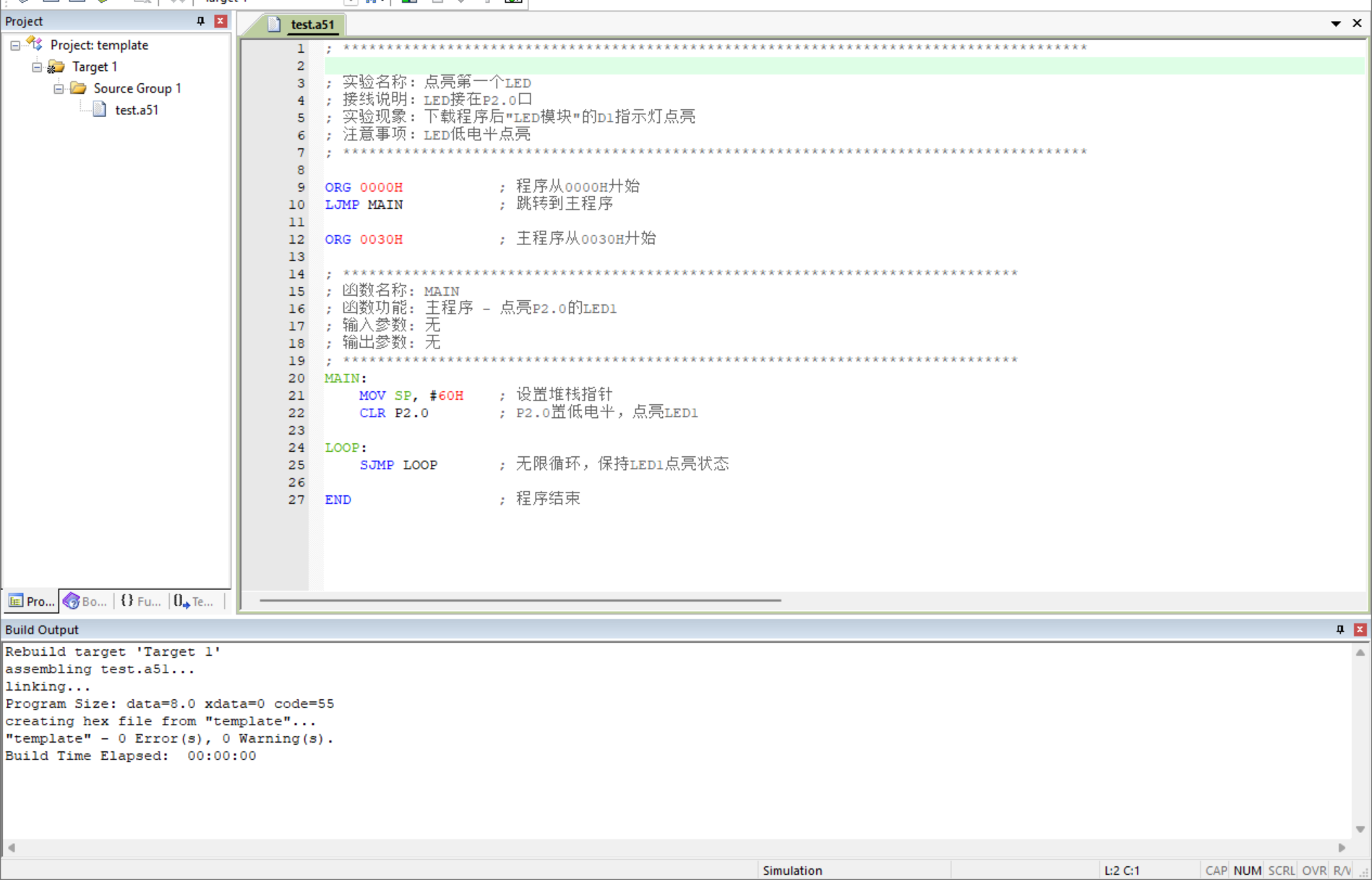Switch to the Books (Bo...) bottom tab
The width and height of the screenshot is (1372, 880).
85,601
